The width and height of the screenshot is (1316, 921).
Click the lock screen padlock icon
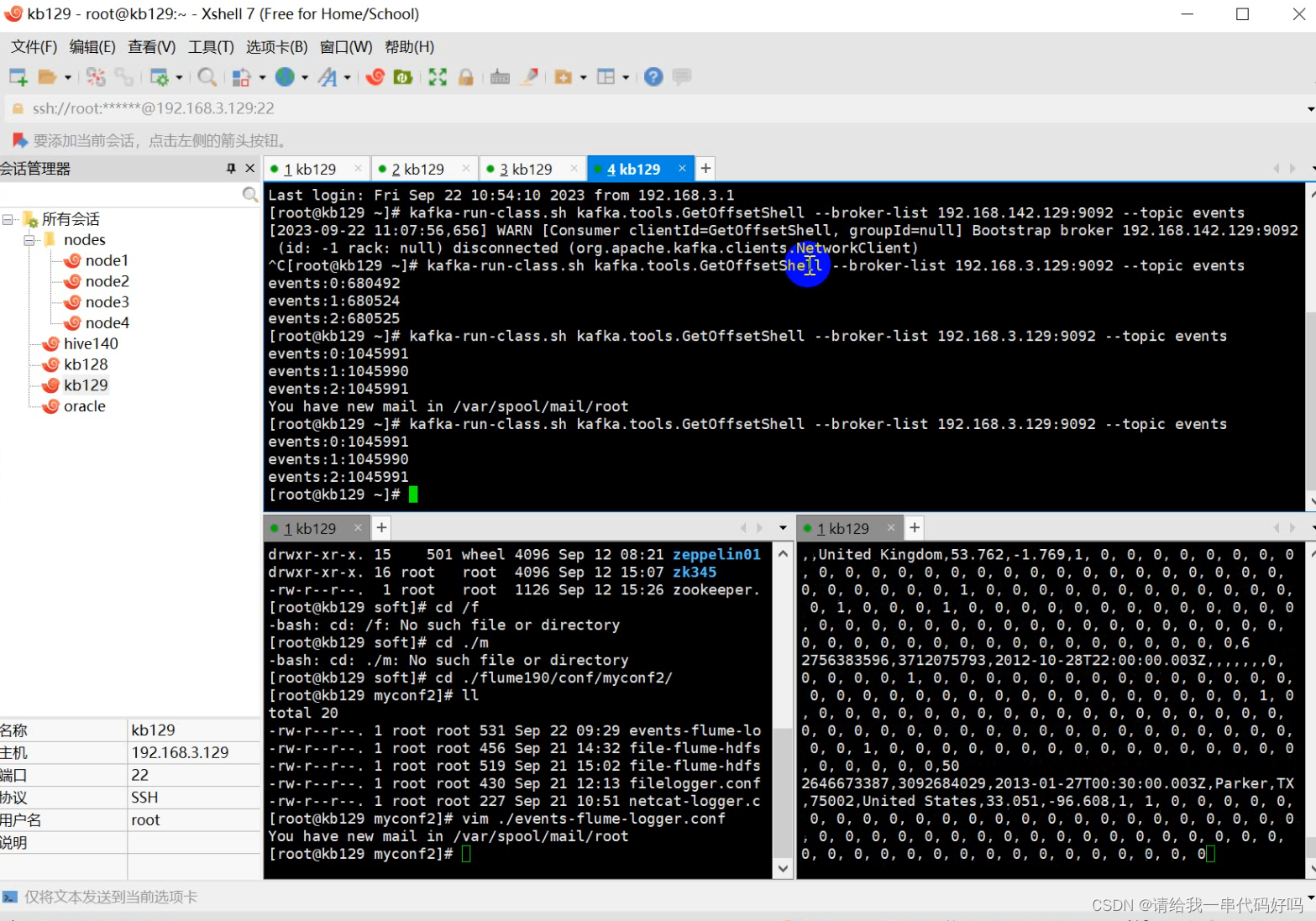point(466,77)
